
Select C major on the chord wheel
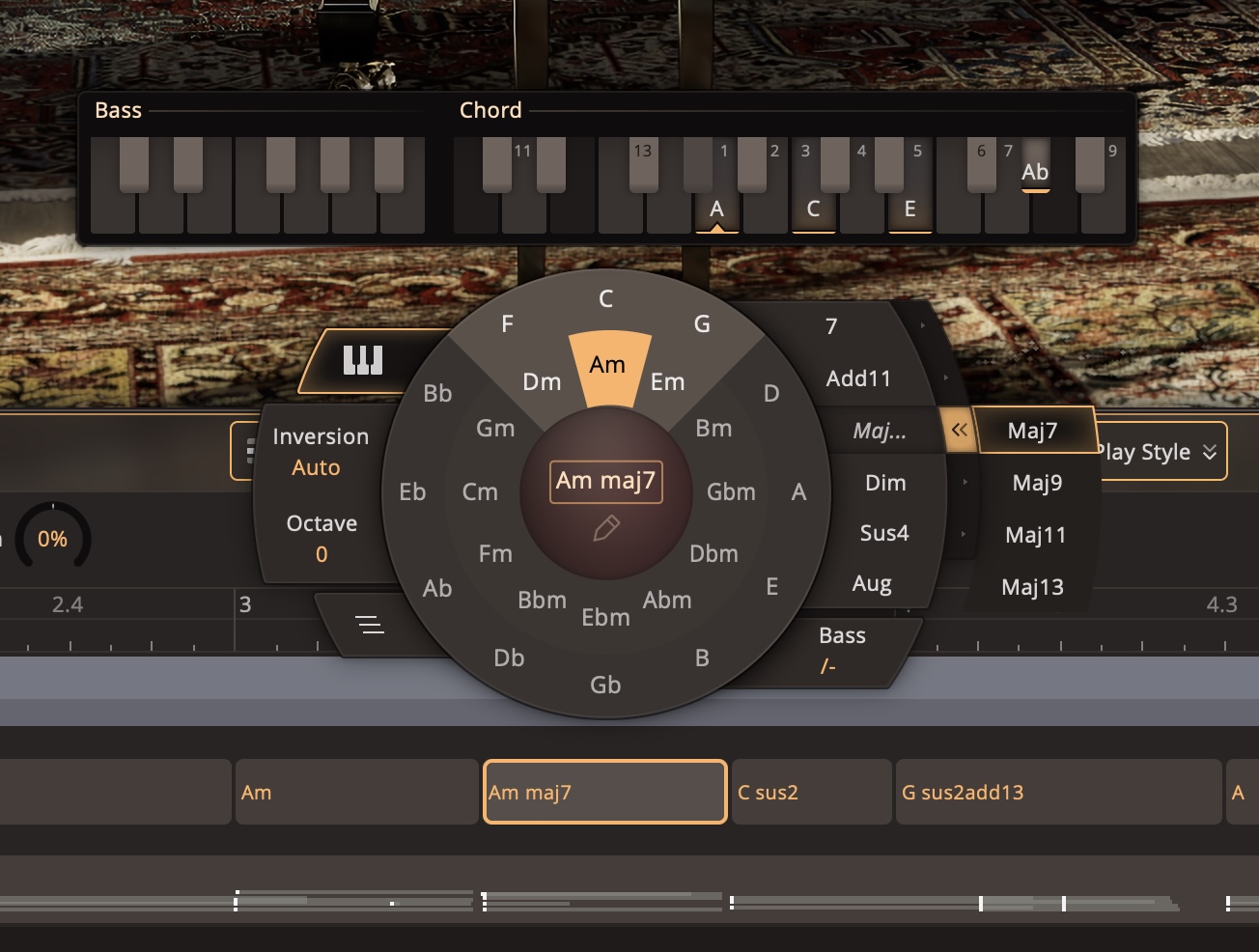606,299
